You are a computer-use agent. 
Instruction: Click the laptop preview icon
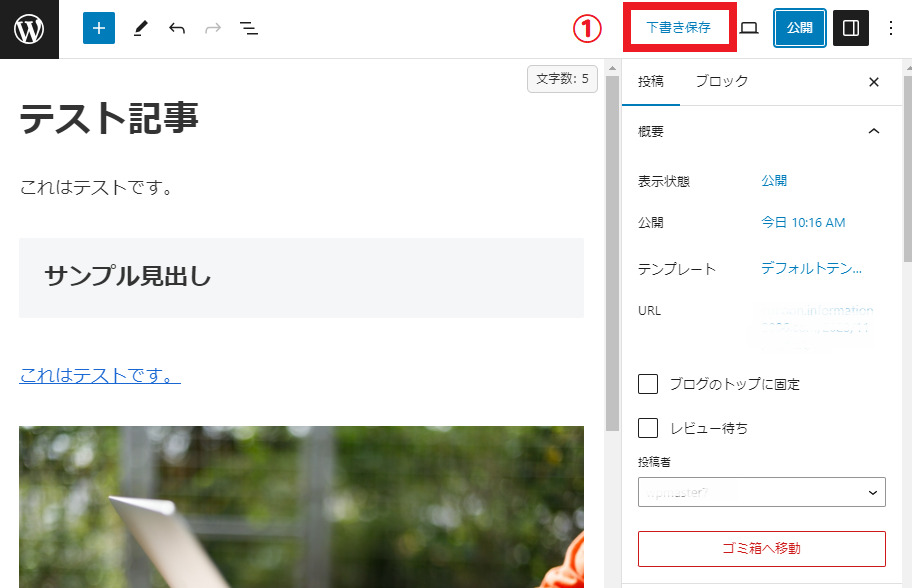(749, 29)
